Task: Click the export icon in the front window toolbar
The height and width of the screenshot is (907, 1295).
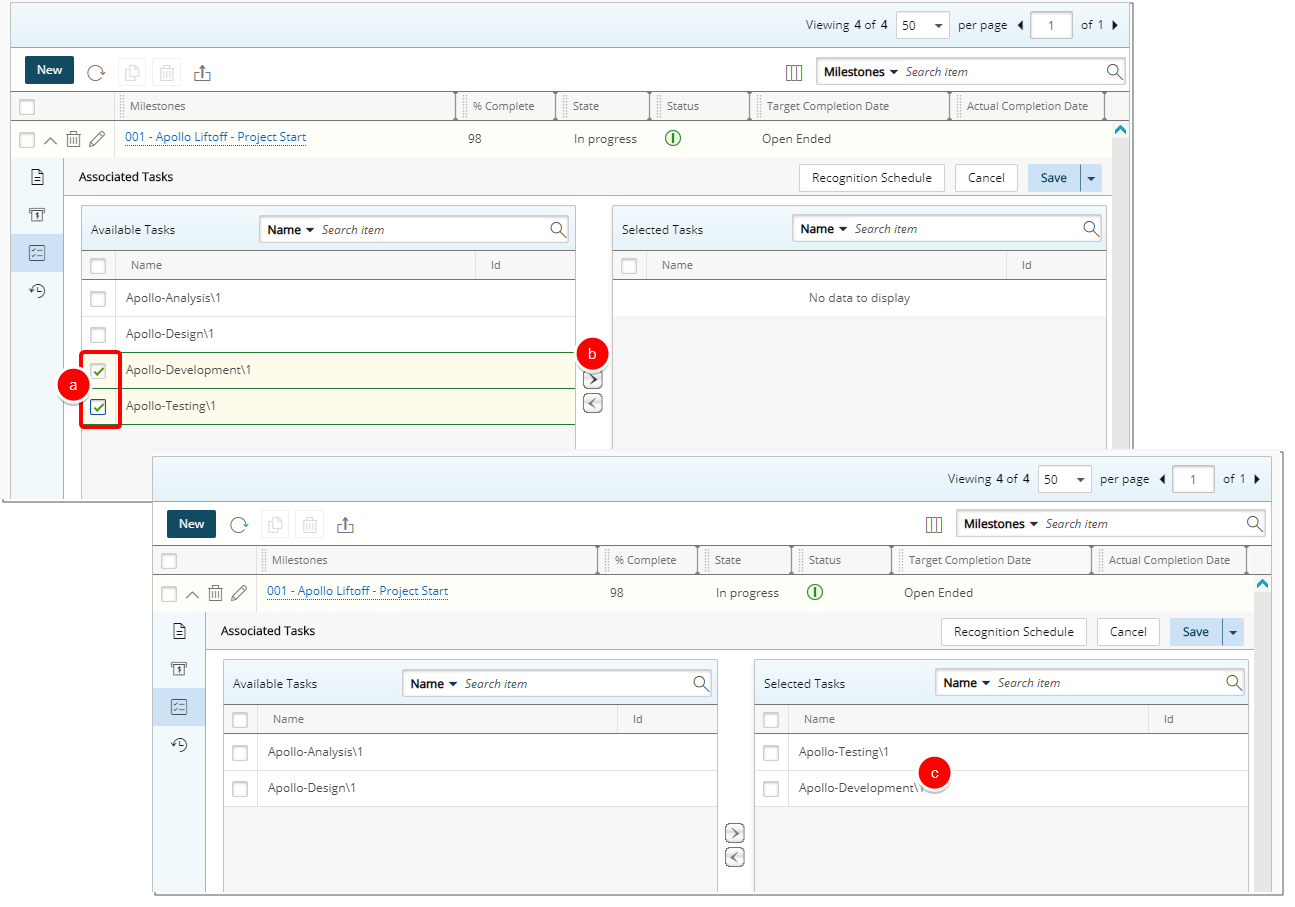Action: 345,524
